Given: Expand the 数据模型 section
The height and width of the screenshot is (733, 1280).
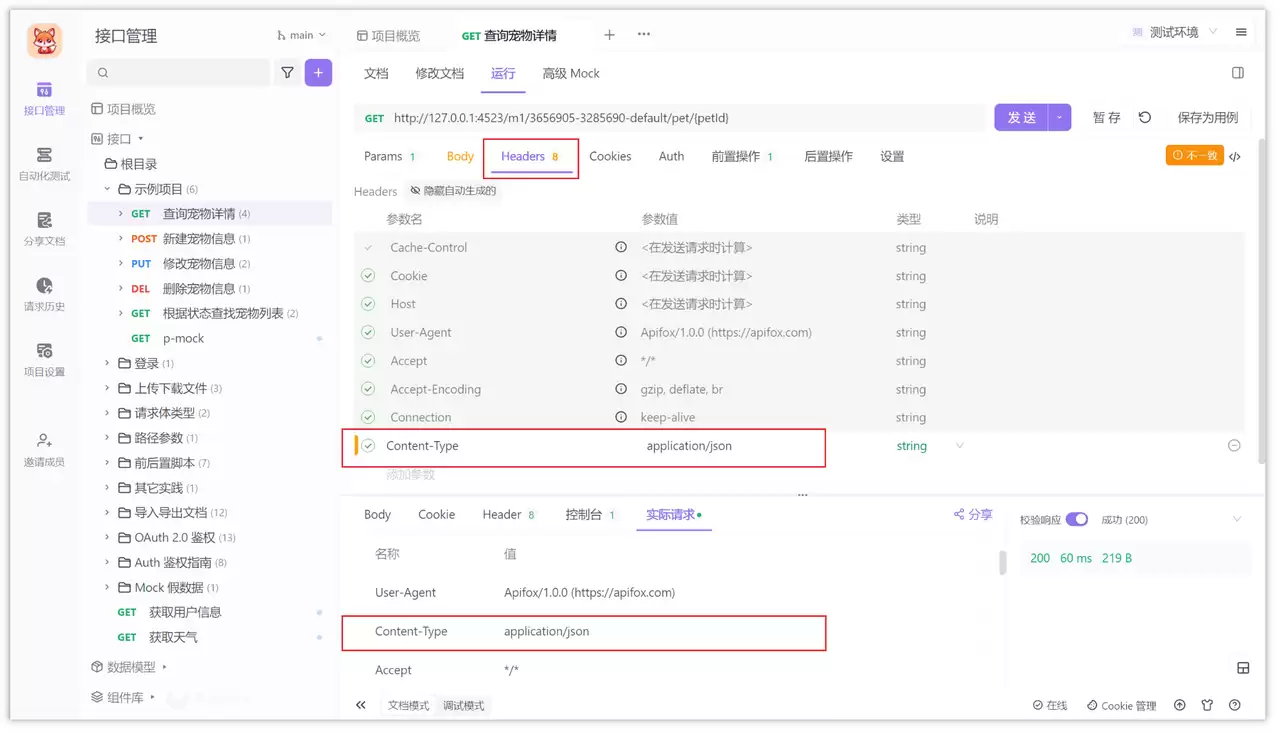Looking at the screenshot, I should point(164,667).
